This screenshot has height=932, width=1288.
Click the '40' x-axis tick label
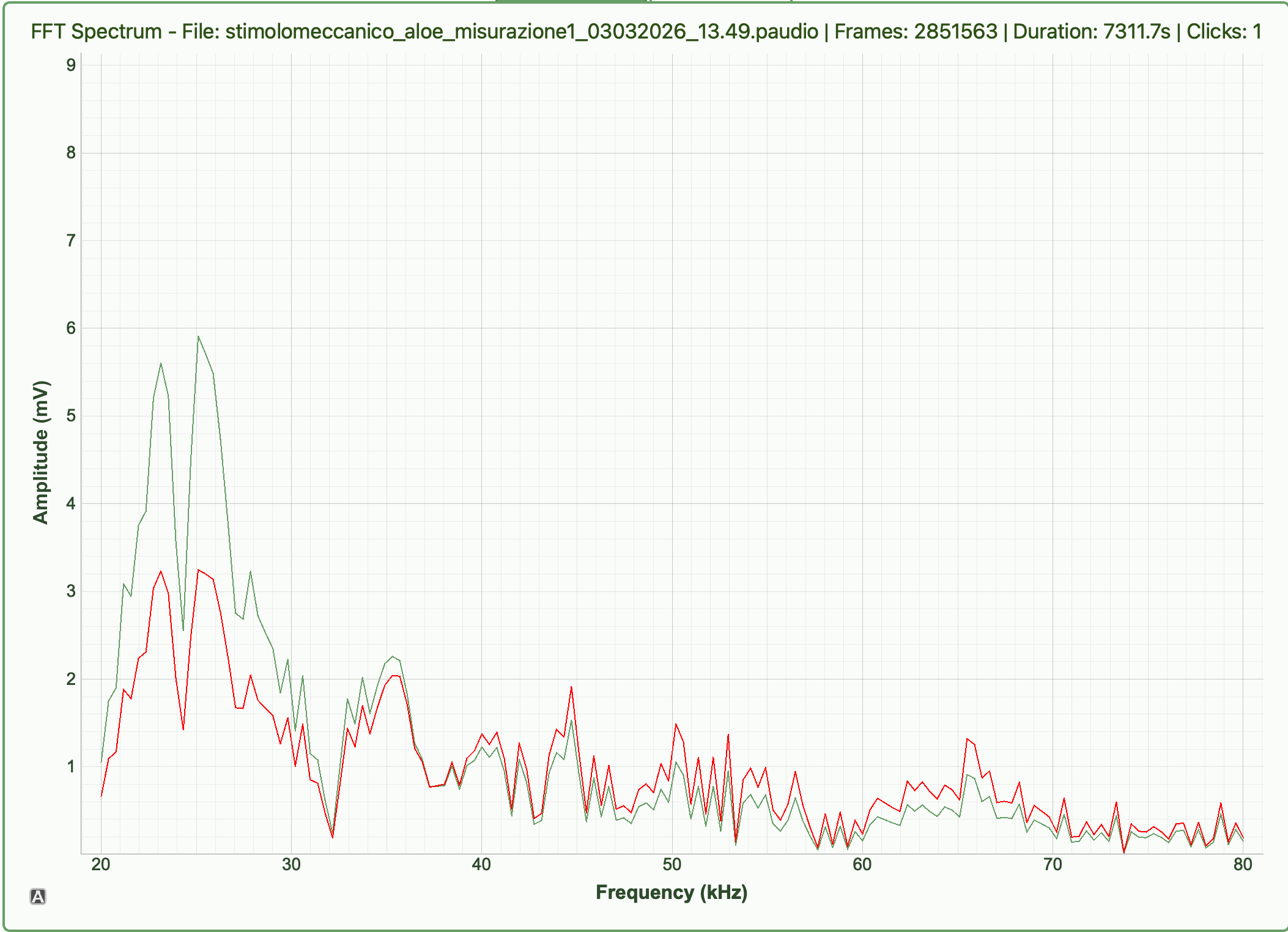(x=481, y=864)
